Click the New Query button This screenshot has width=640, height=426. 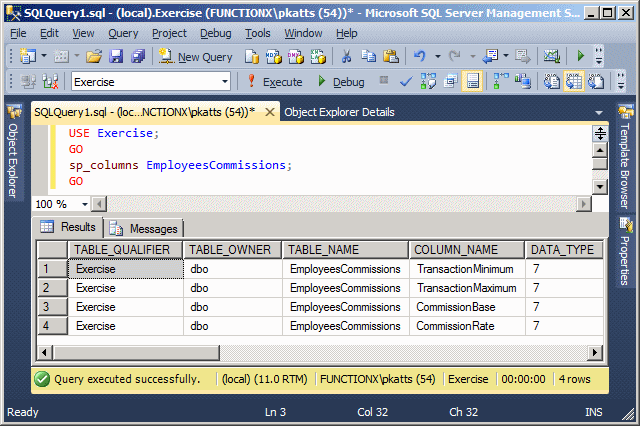tap(196, 57)
